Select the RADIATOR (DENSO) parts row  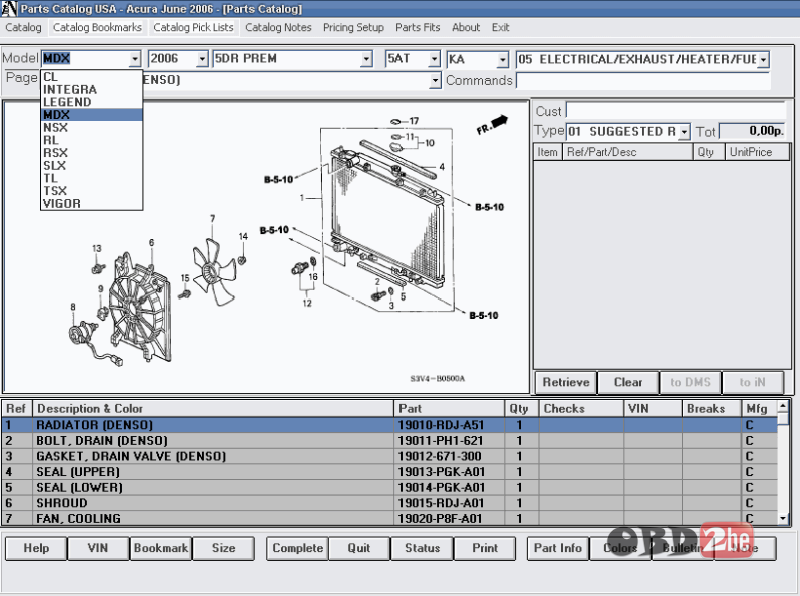point(390,425)
